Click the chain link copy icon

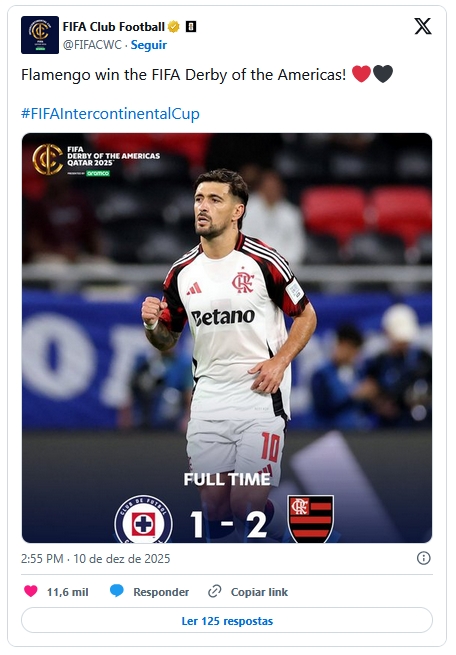point(215,592)
